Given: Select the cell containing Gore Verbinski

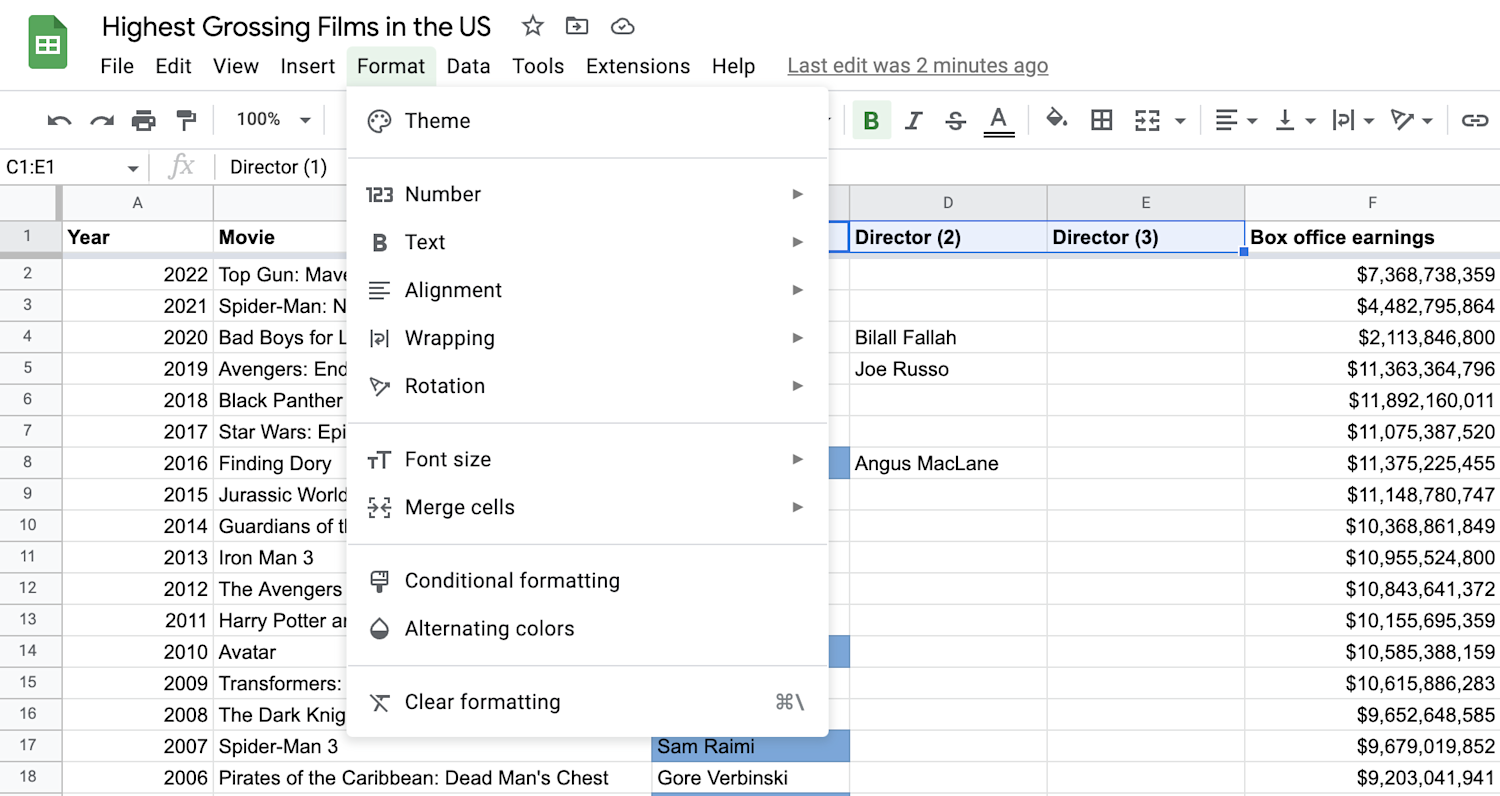Looking at the screenshot, I should pyautogui.click(x=751, y=778).
